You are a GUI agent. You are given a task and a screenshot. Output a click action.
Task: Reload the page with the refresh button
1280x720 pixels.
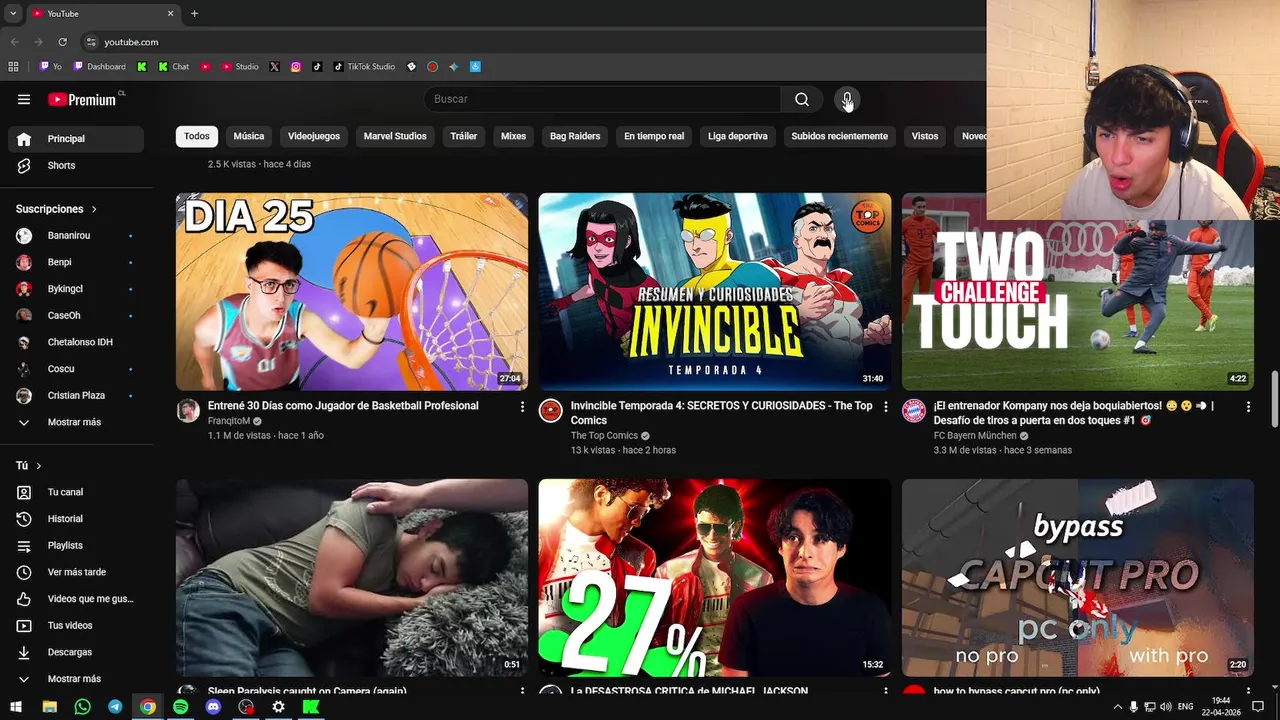click(62, 42)
